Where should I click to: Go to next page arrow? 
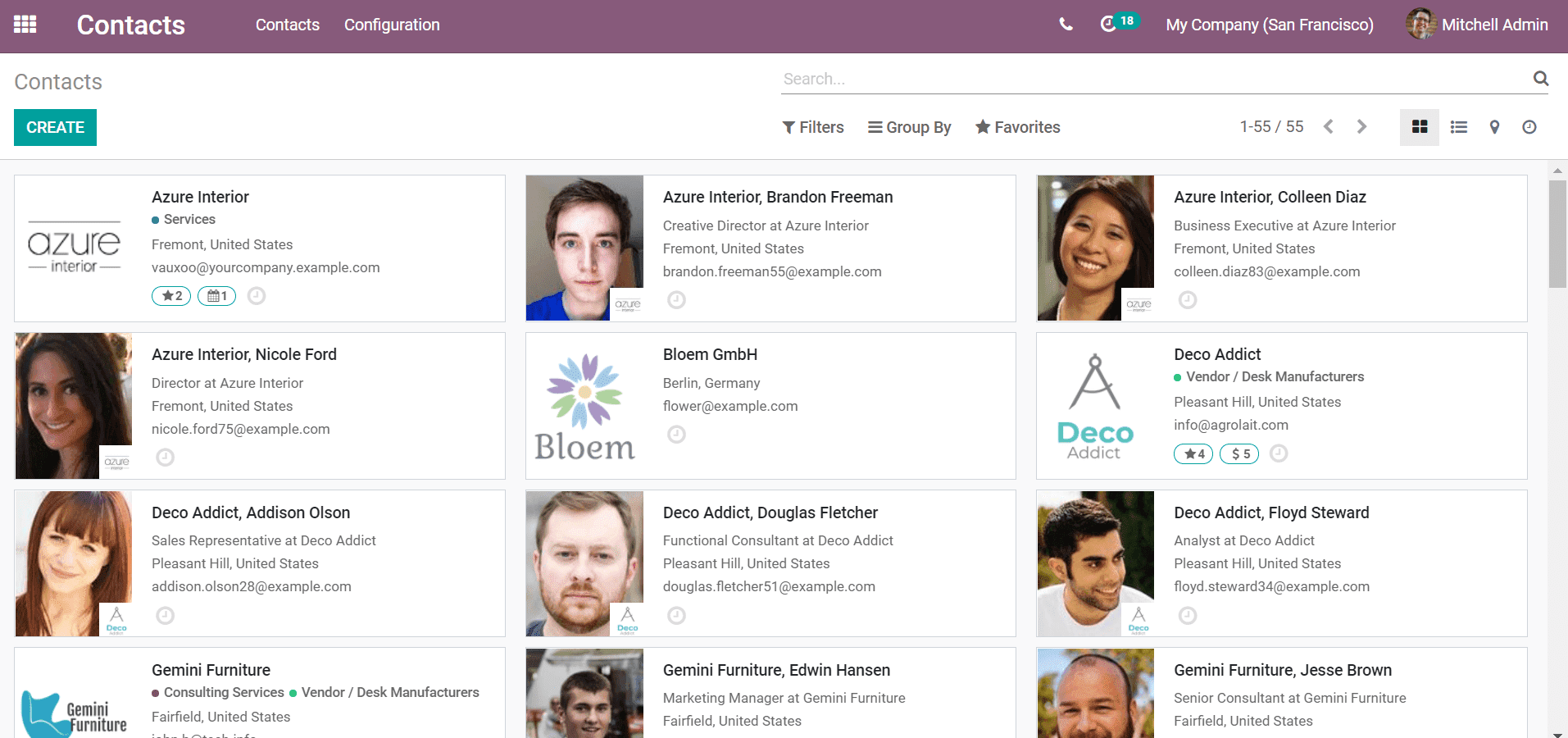pos(1361,127)
